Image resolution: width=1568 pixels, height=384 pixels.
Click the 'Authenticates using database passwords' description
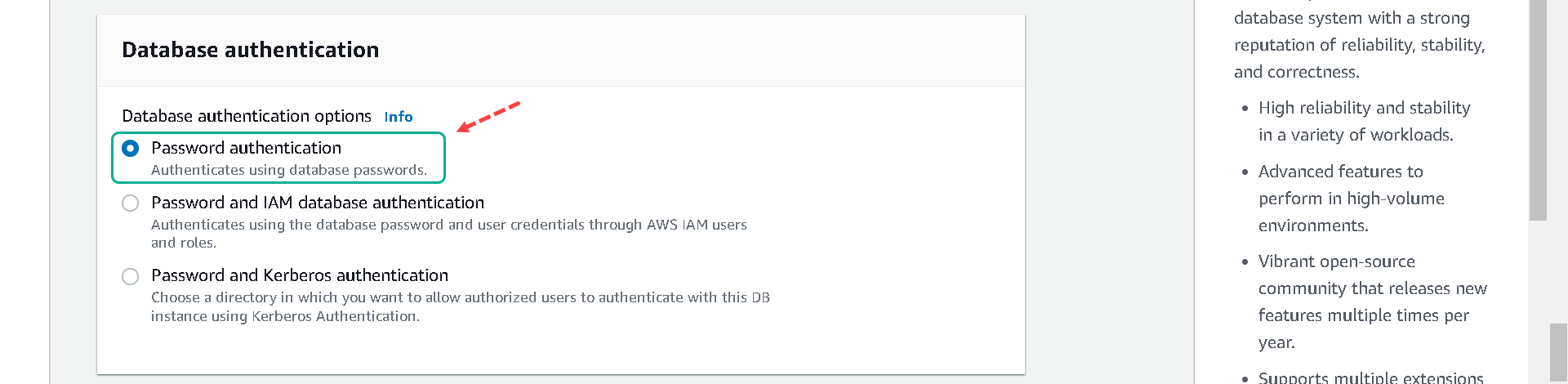coord(289,170)
